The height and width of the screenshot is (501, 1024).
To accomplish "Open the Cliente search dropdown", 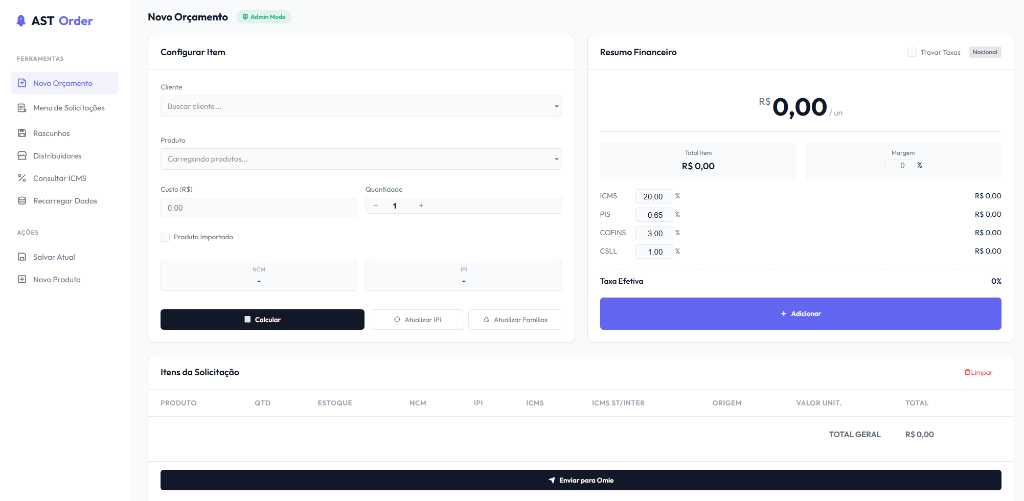I will coord(361,106).
